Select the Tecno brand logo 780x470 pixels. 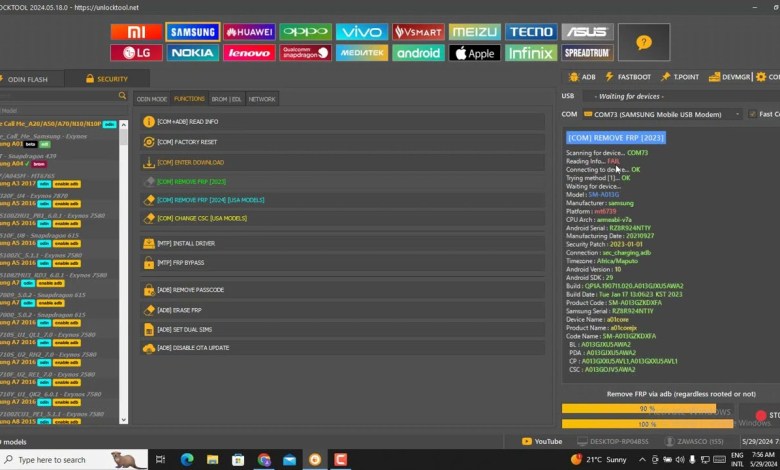tap(531, 32)
